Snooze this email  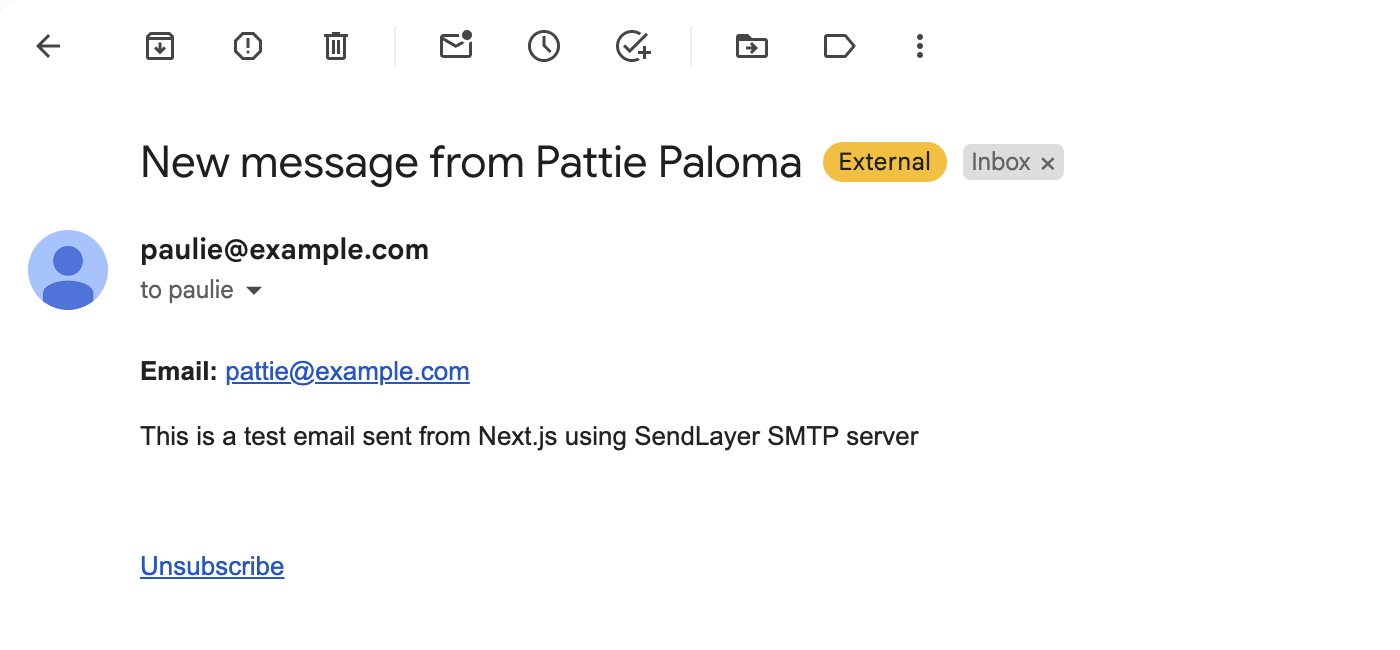coord(544,46)
